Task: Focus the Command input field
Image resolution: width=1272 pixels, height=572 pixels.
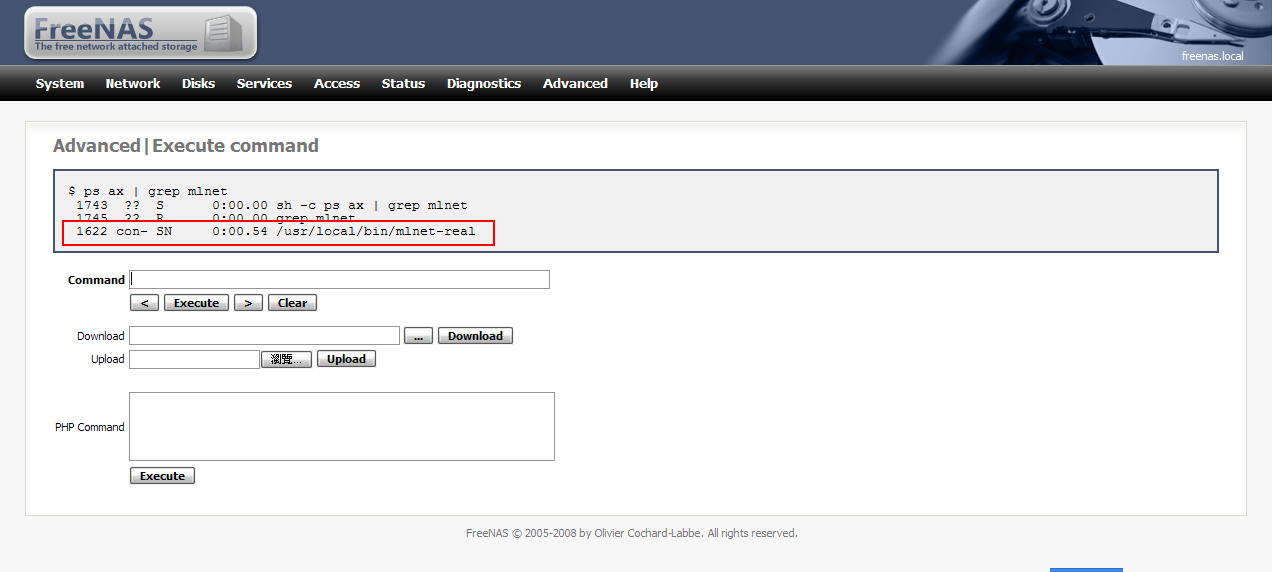Action: pyautogui.click(x=340, y=279)
